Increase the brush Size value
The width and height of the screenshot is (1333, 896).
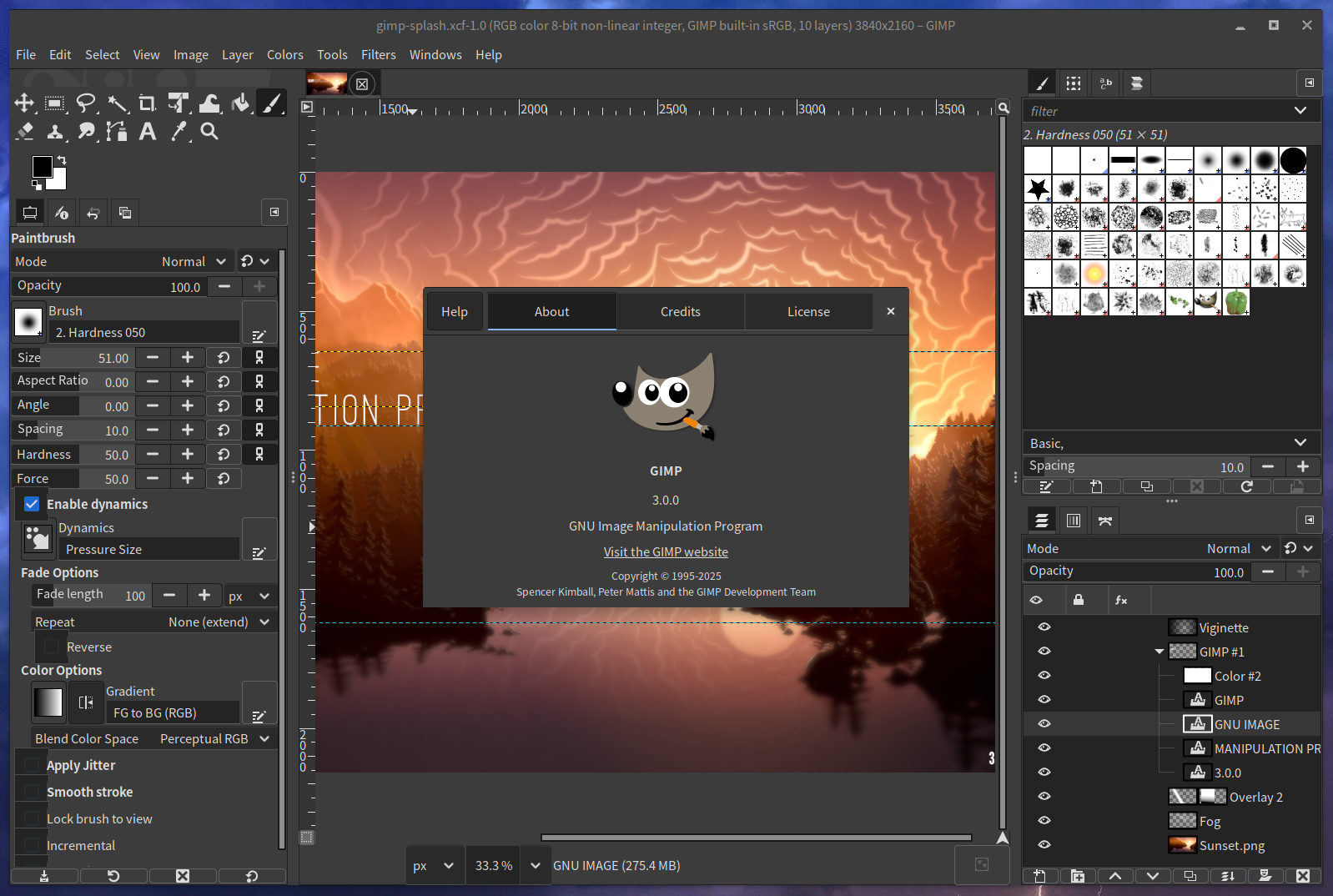pyautogui.click(x=188, y=357)
